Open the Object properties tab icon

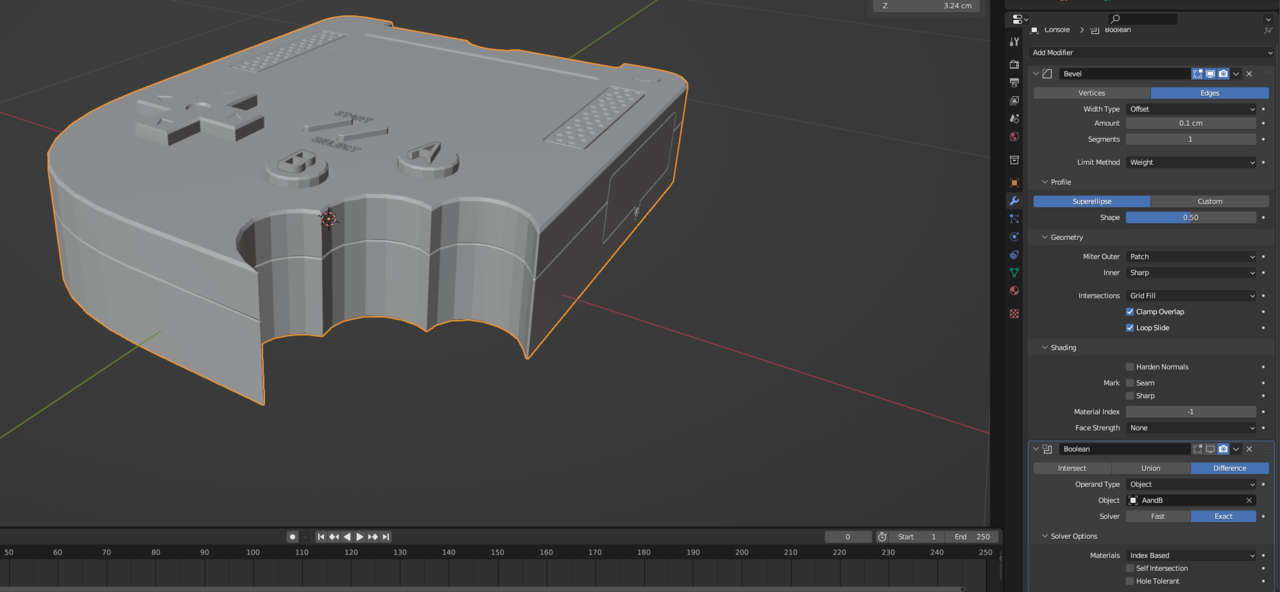1015,183
